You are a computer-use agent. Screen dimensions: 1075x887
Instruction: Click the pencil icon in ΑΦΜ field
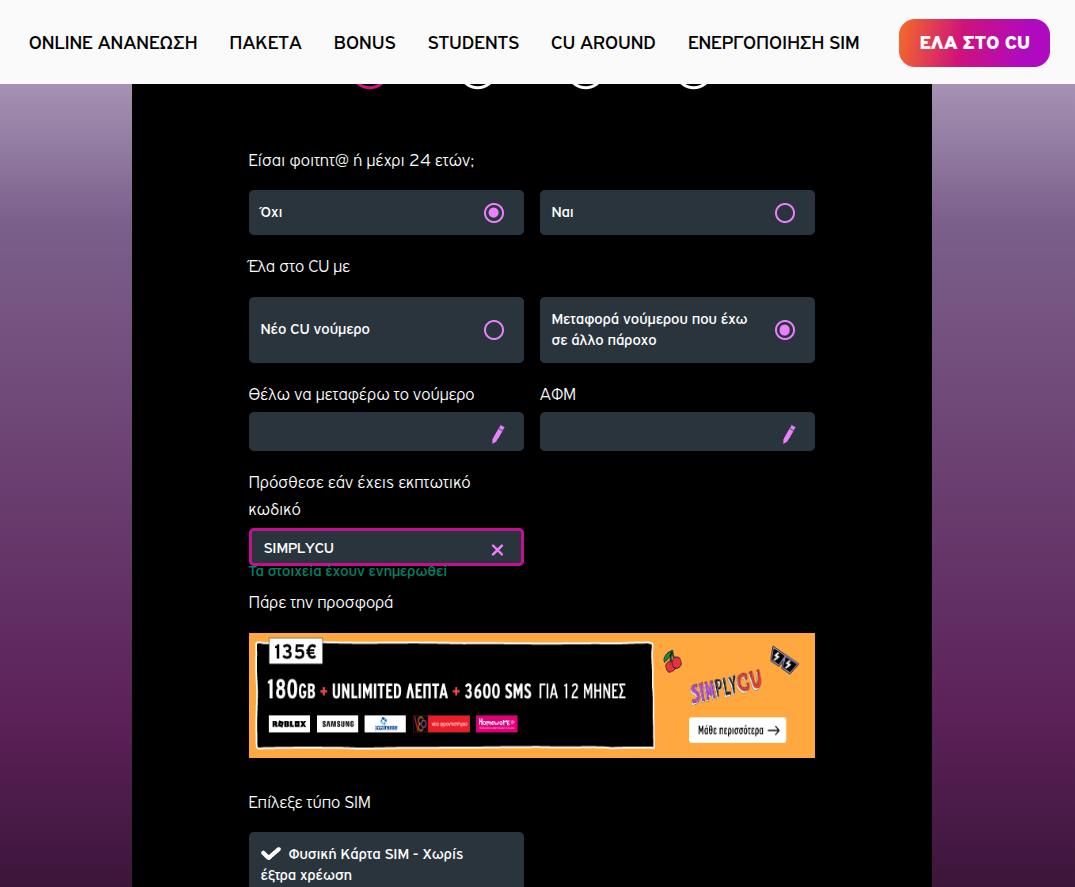point(789,433)
